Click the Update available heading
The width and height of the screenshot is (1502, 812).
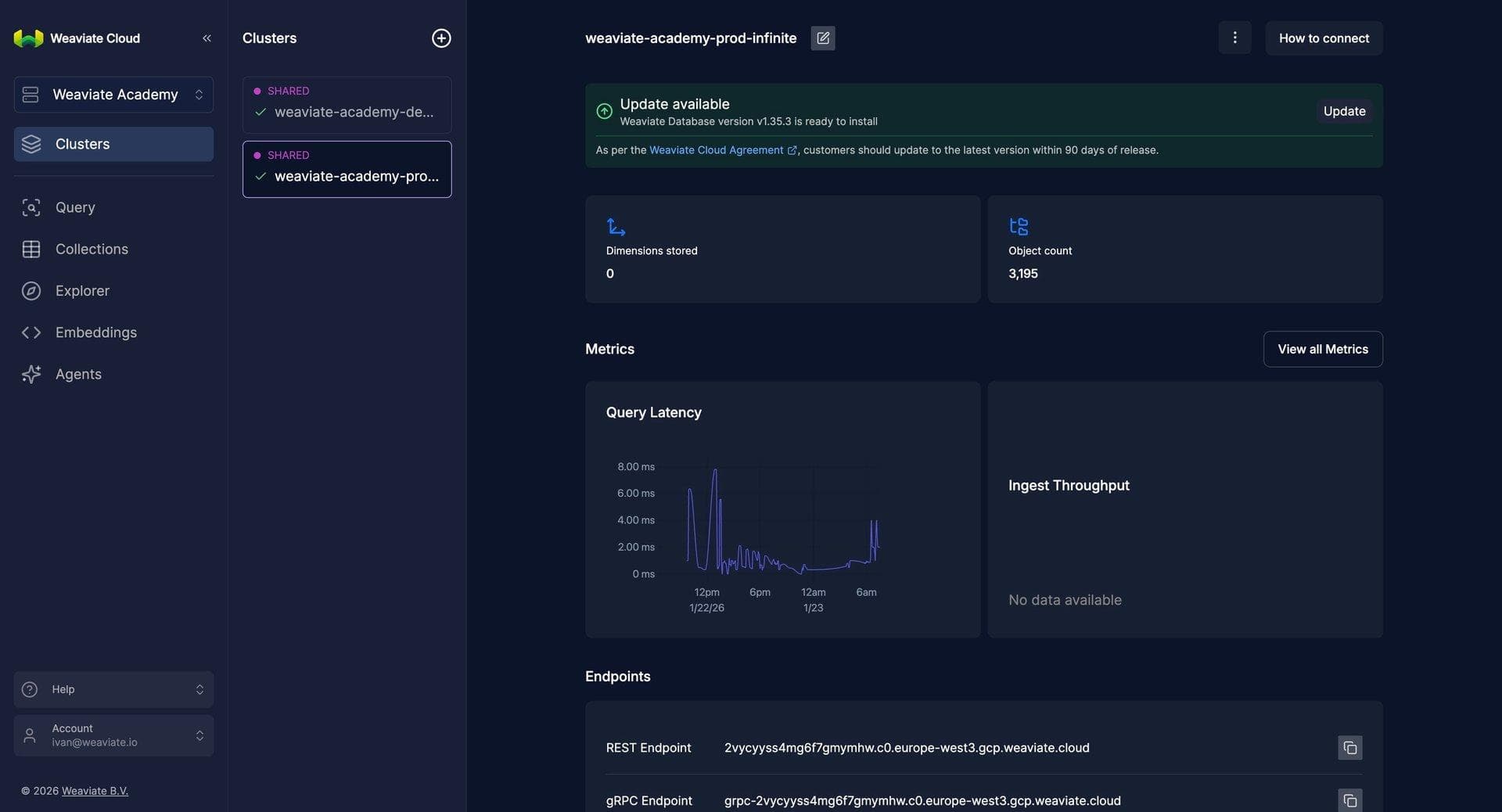pos(674,104)
